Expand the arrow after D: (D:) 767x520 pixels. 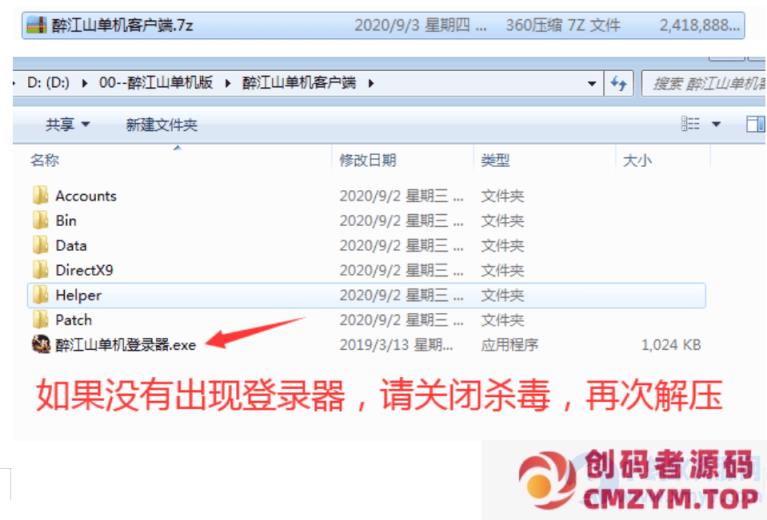[x=85, y=83]
